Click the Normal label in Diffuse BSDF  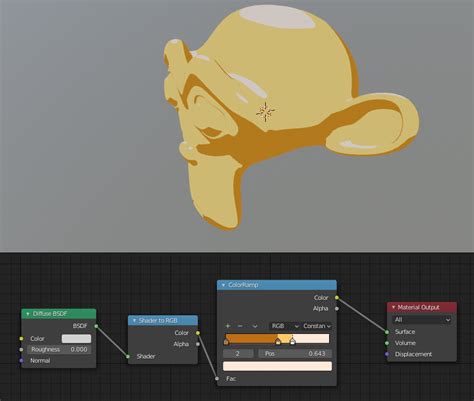point(40,361)
